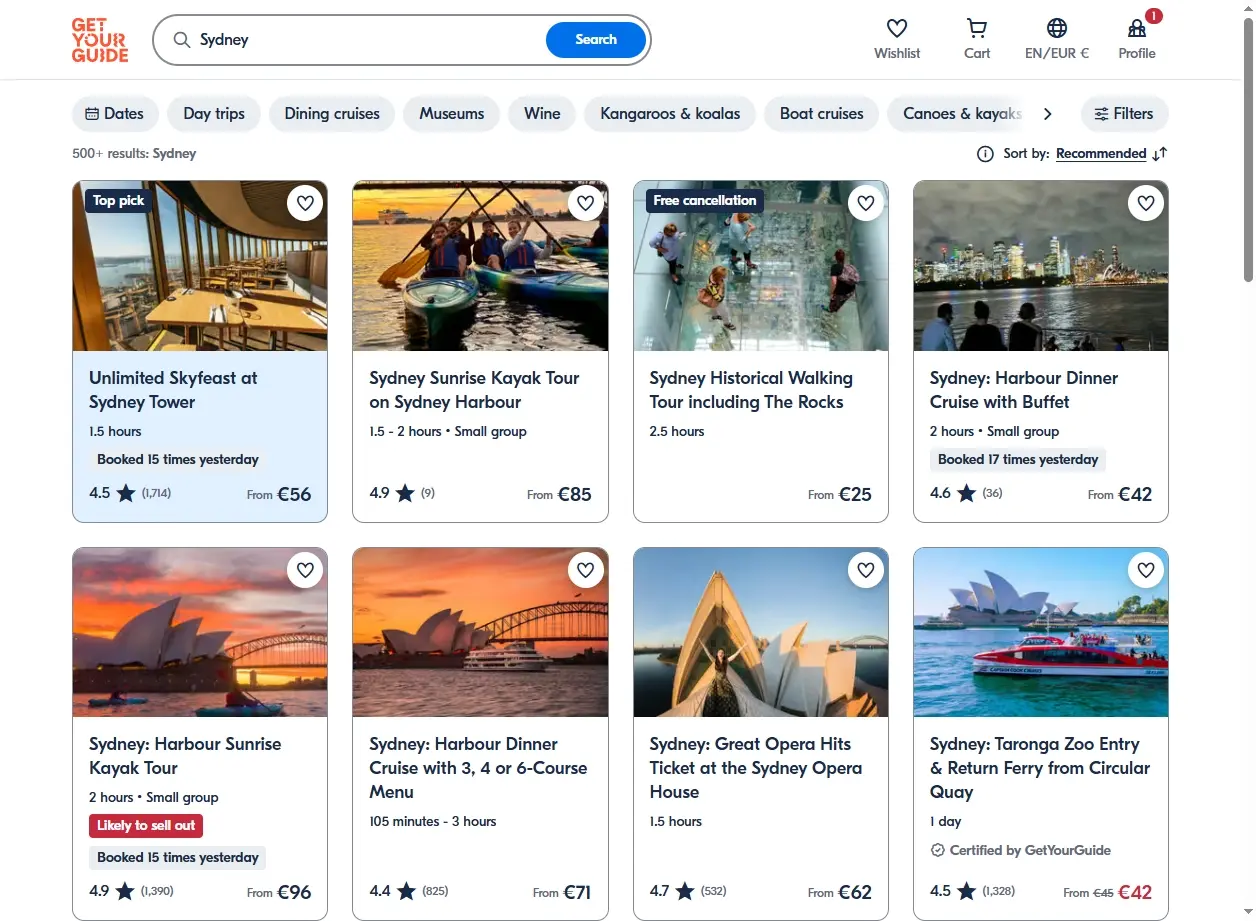The height and width of the screenshot is (921, 1256).
Task: Open Sydney Historical Walking Tour including The Rocks
Action: [x=751, y=390]
